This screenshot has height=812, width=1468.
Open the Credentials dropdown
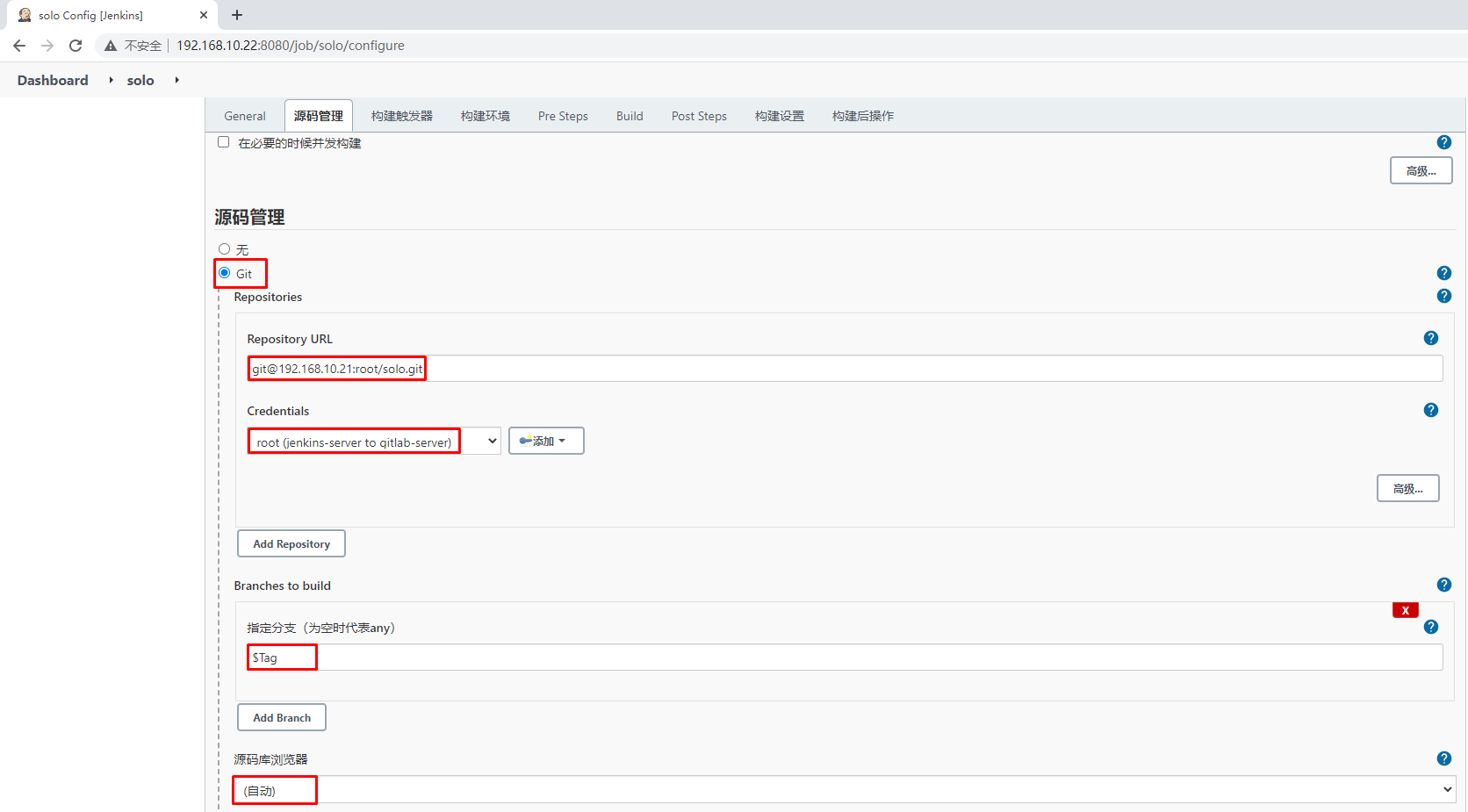click(374, 442)
